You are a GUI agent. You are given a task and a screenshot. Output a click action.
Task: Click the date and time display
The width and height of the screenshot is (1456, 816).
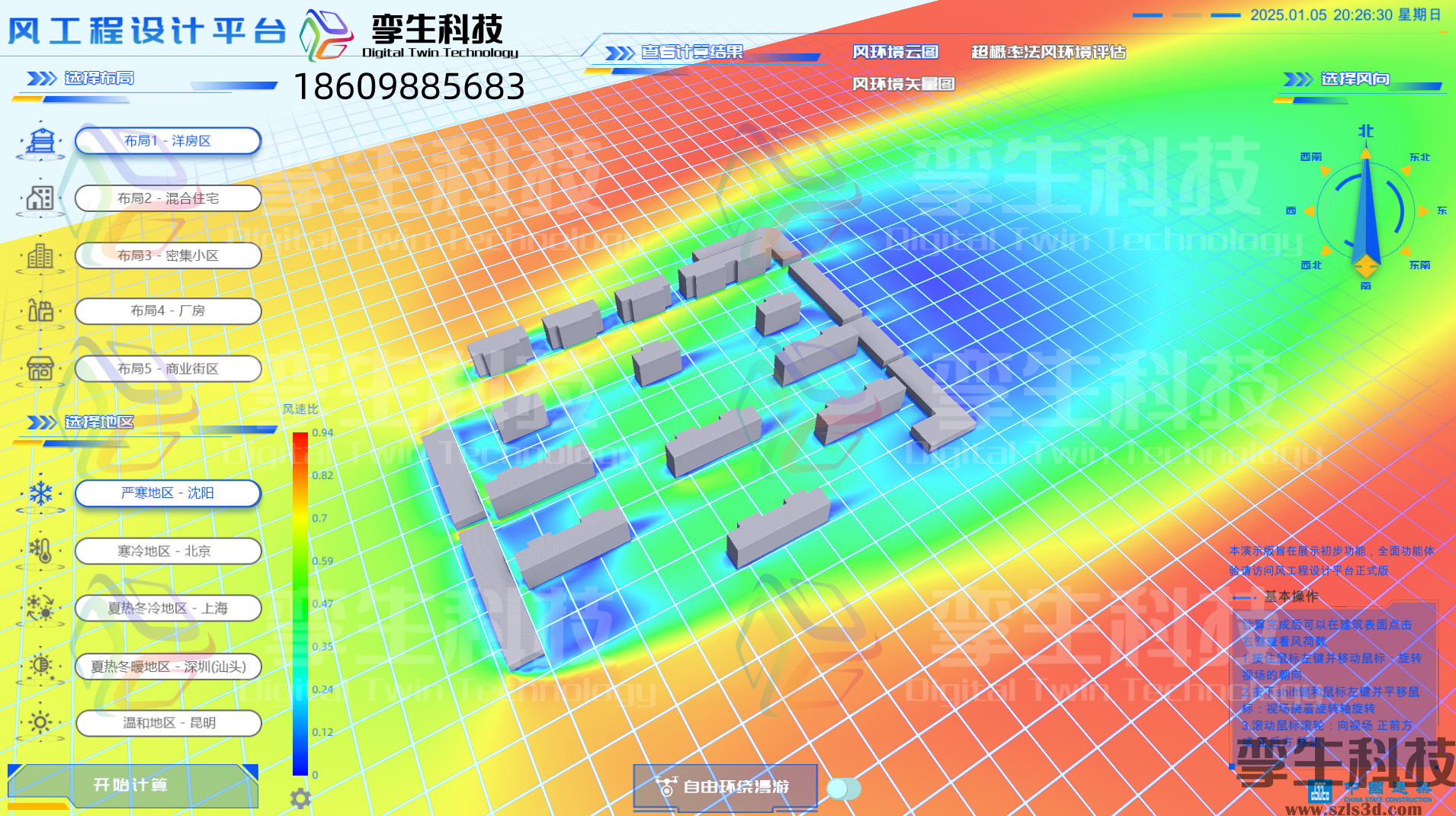1345,15
